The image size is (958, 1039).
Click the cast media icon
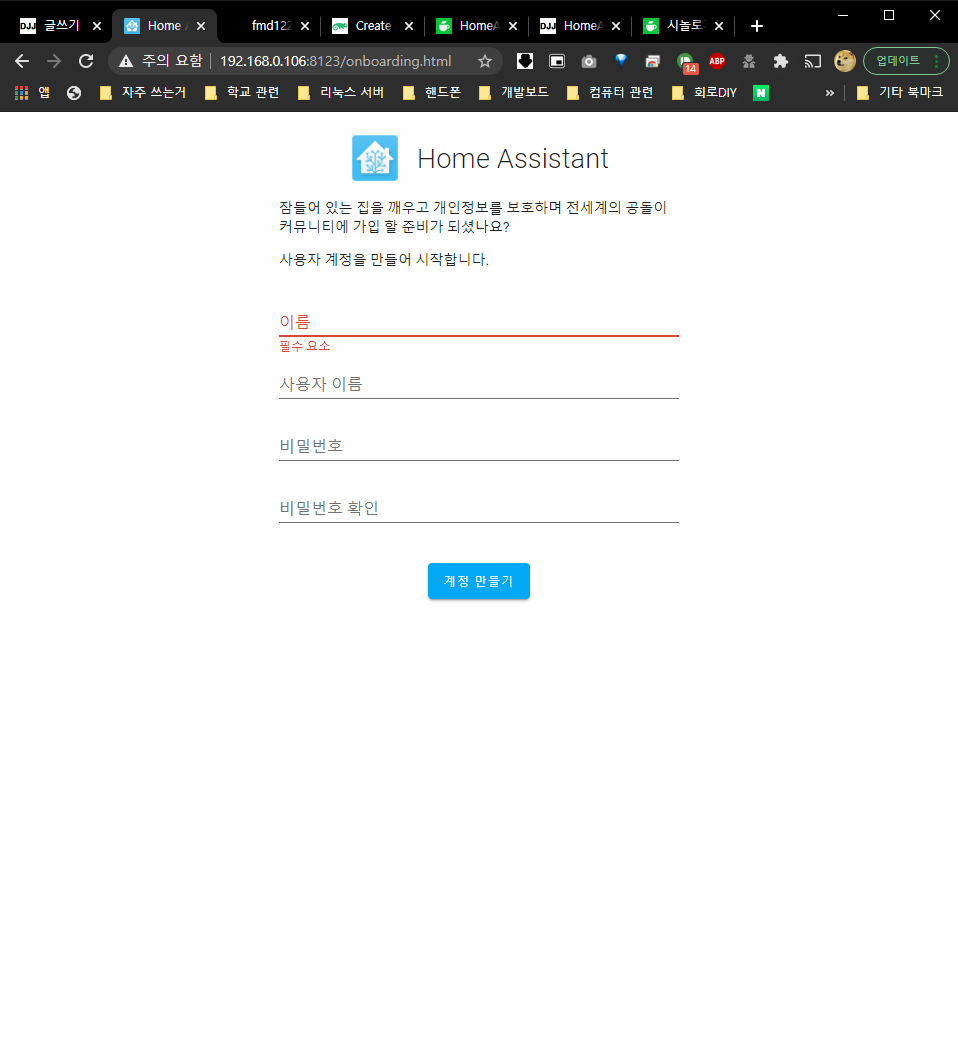coord(813,61)
